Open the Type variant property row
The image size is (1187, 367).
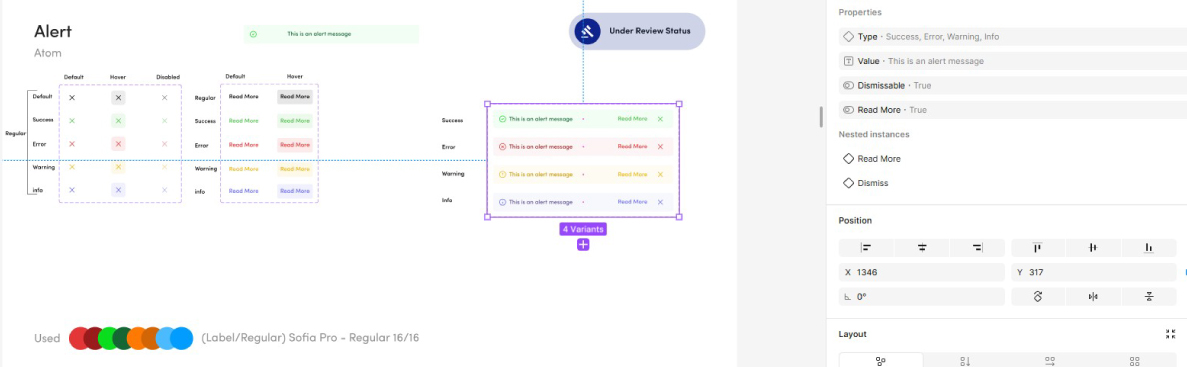(x=1013, y=36)
